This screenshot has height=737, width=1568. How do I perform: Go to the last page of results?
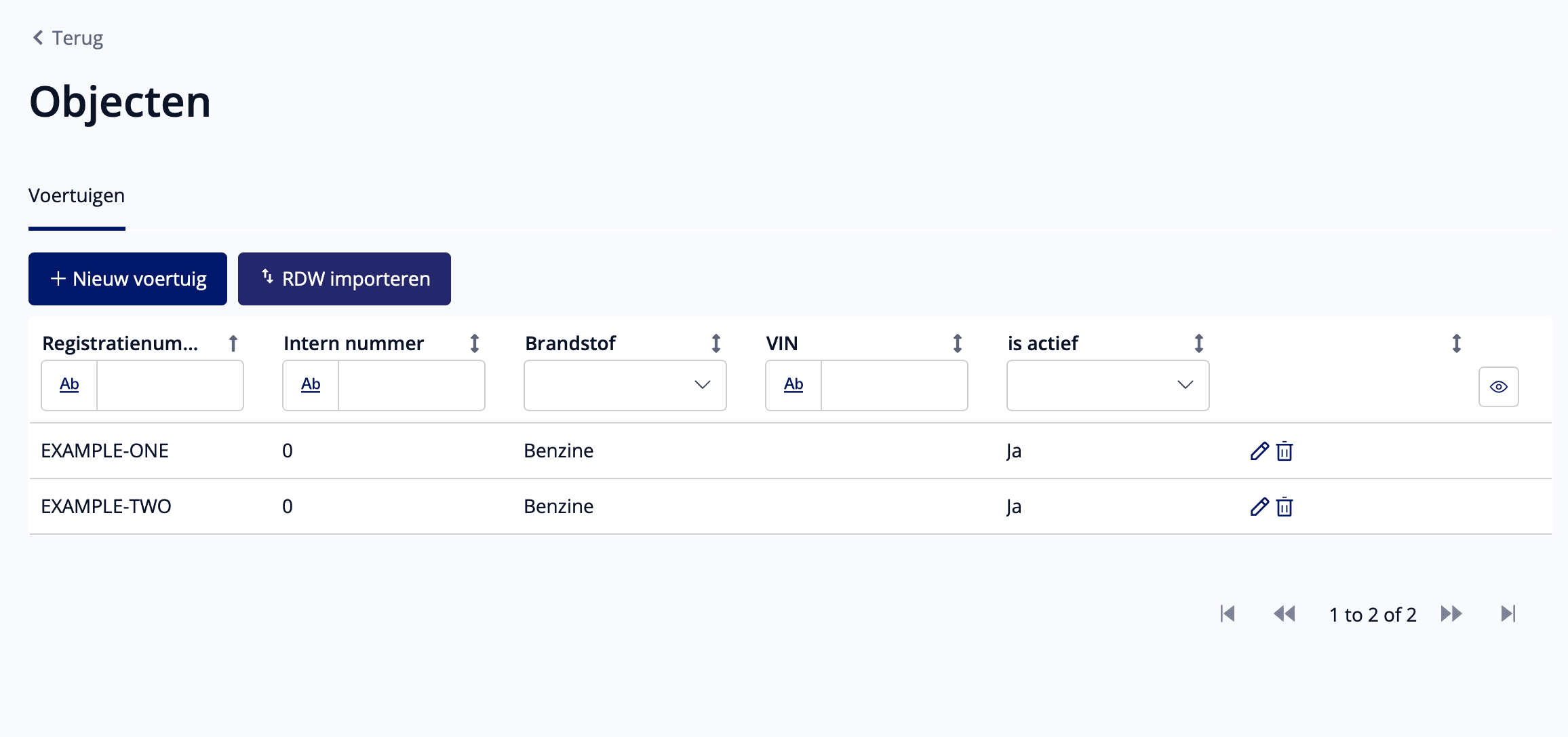[1508, 614]
